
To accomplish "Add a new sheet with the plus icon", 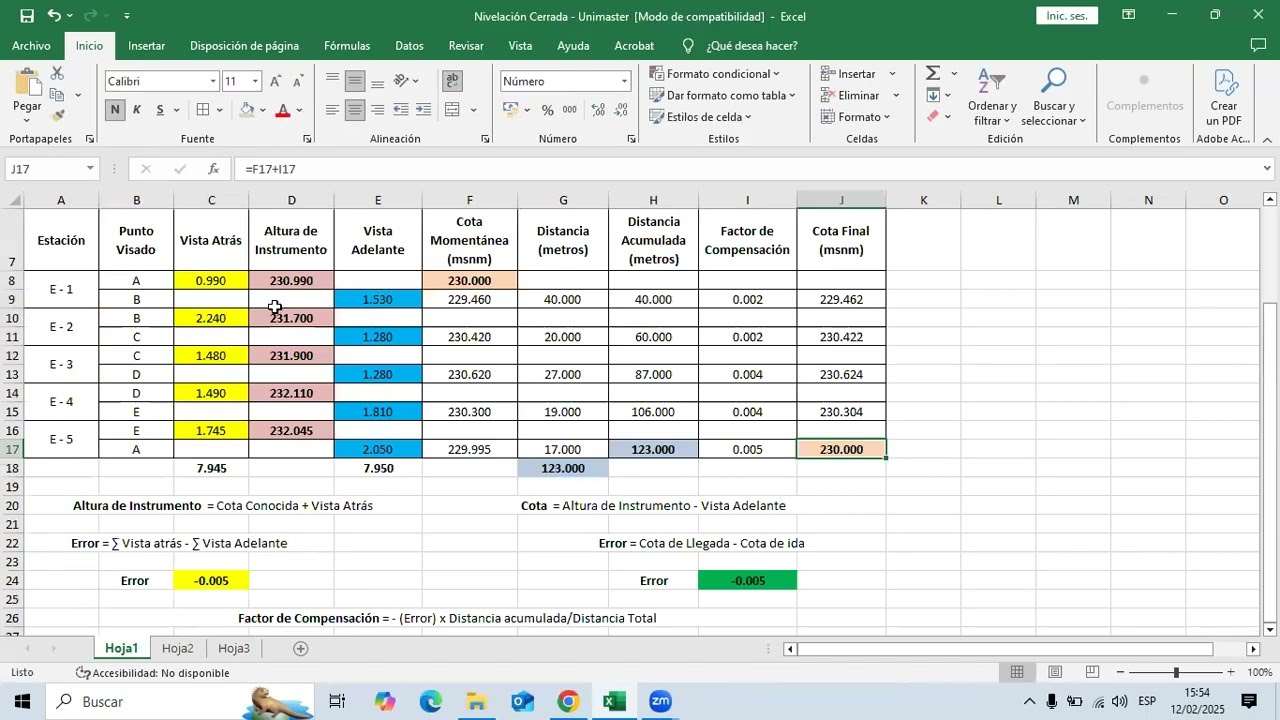I will (x=300, y=649).
